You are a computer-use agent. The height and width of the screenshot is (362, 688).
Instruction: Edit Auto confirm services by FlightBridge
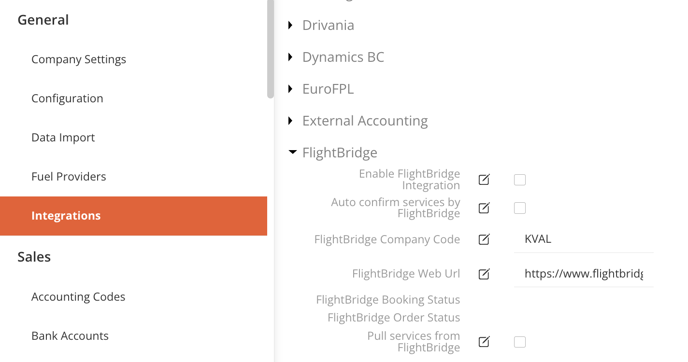(x=484, y=208)
